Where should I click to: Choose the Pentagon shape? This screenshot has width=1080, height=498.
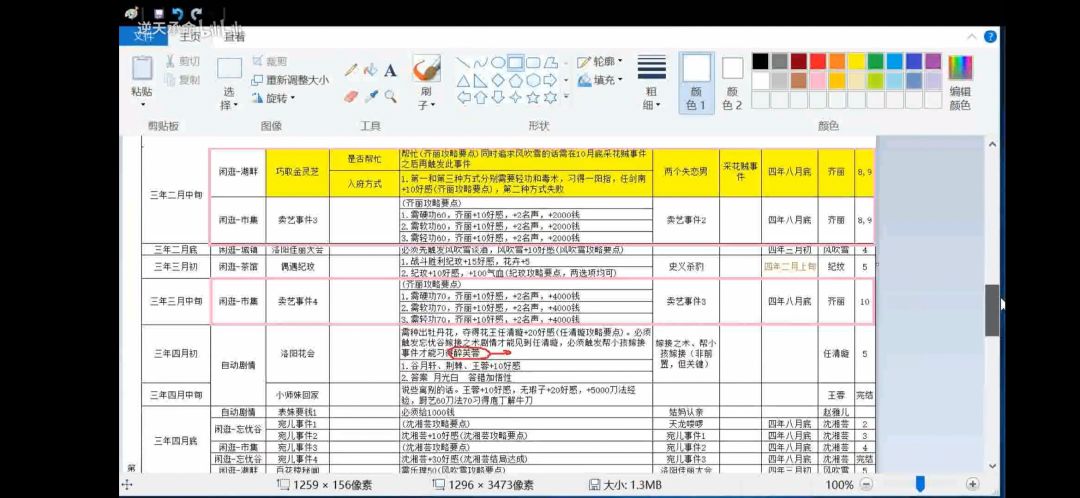pos(515,81)
